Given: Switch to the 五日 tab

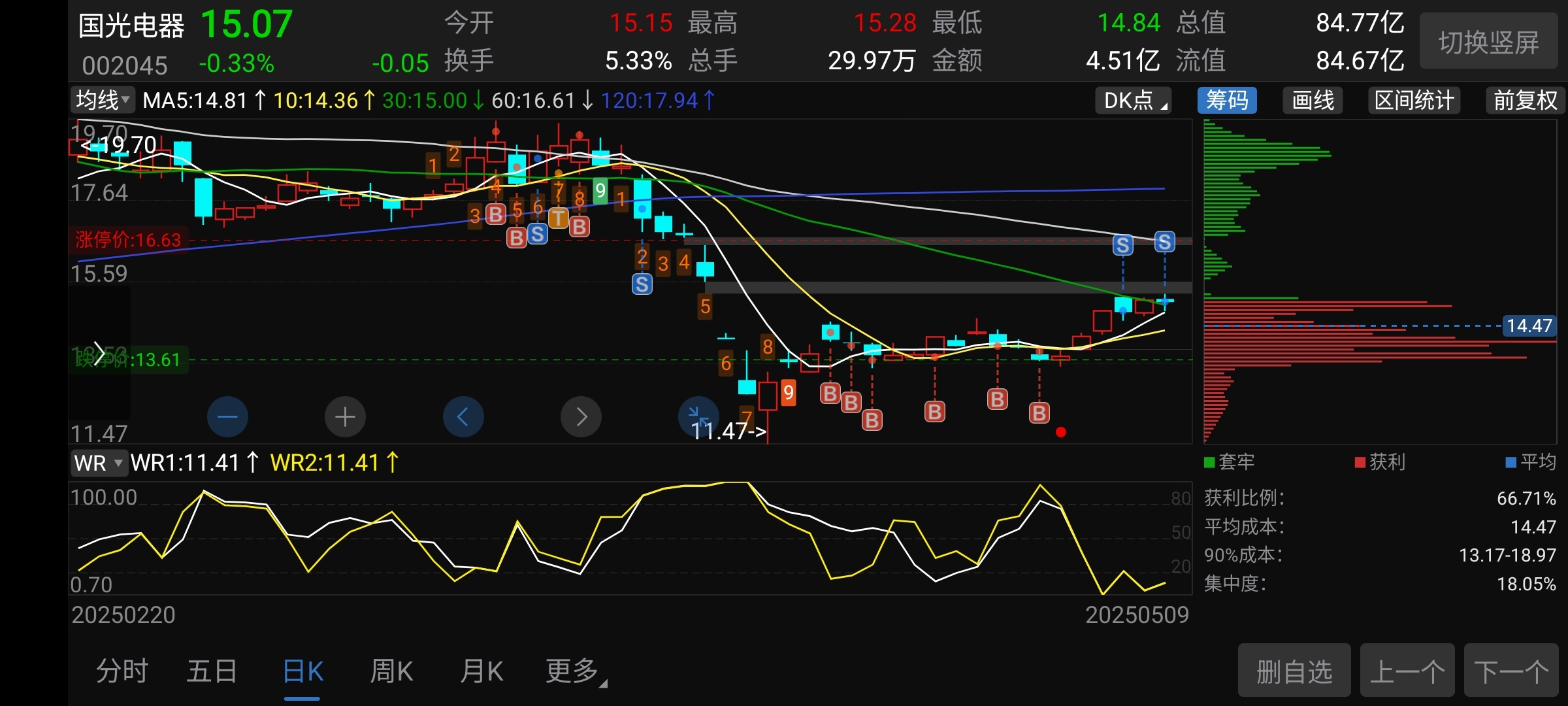Looking at the screenshot, I should pos(212,671).
